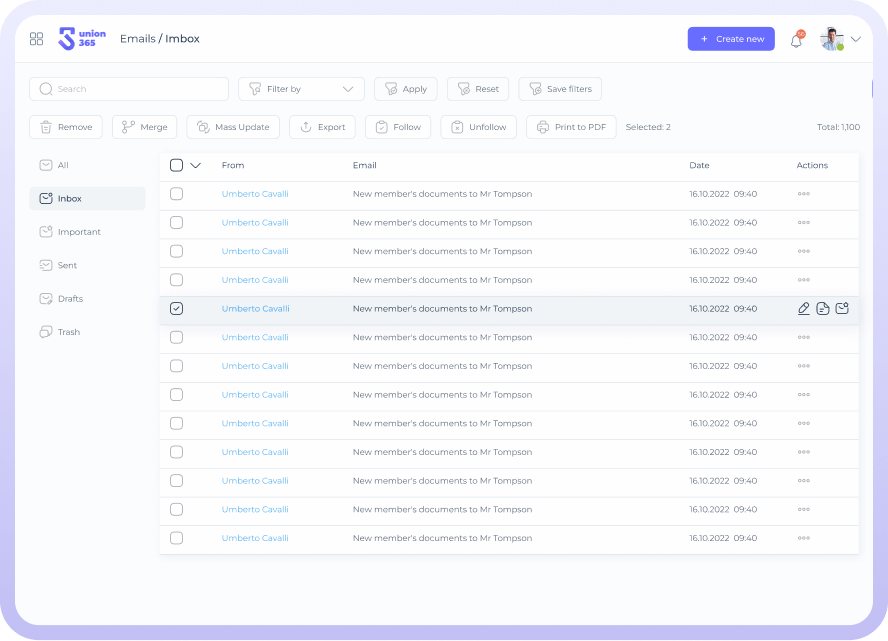Open the Important folder
The width and height of the screenshot is (888, 641).
tap(79, 232)
